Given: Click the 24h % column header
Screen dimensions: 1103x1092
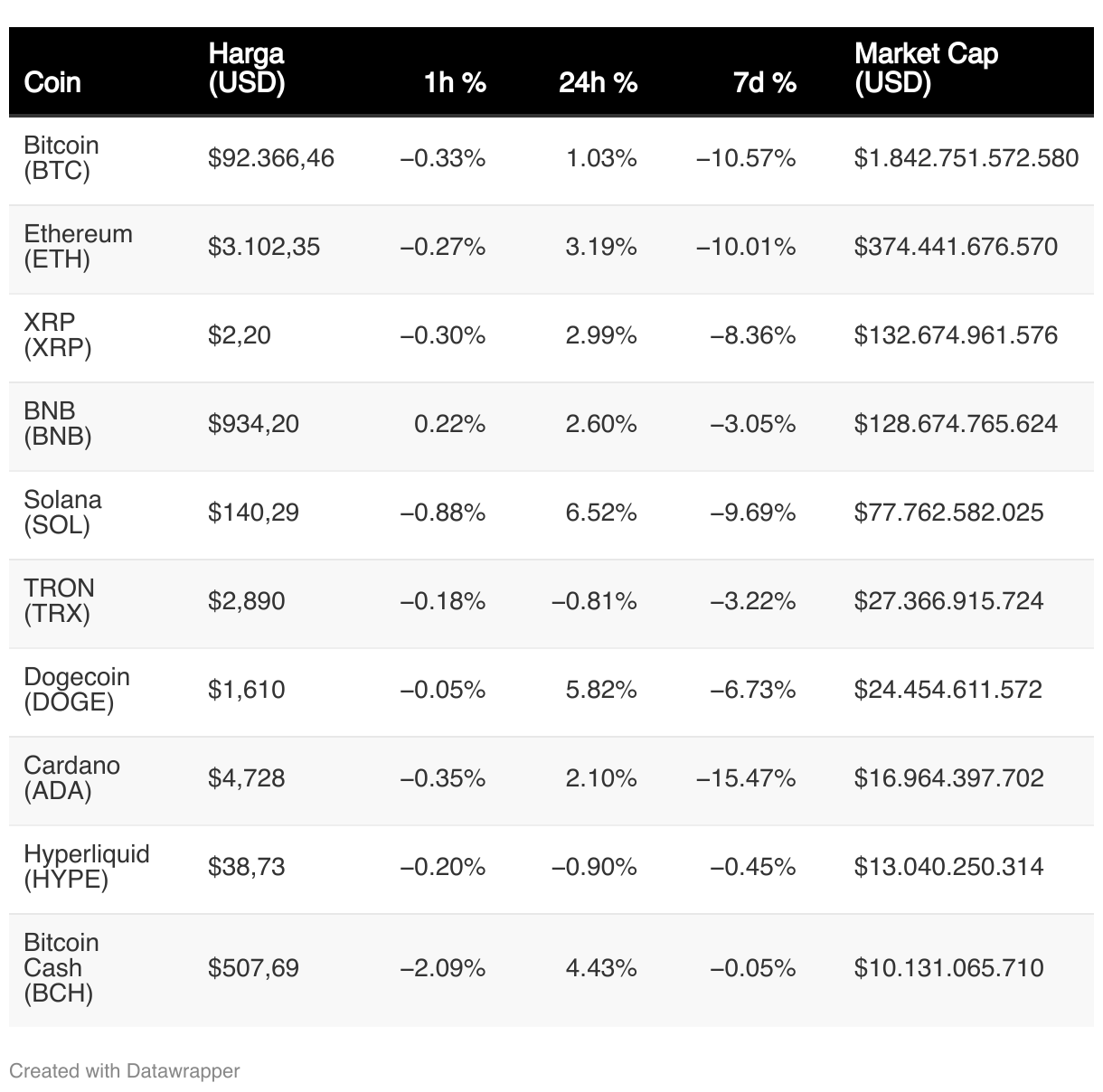Looking at the screenshot, I should 598,82.
